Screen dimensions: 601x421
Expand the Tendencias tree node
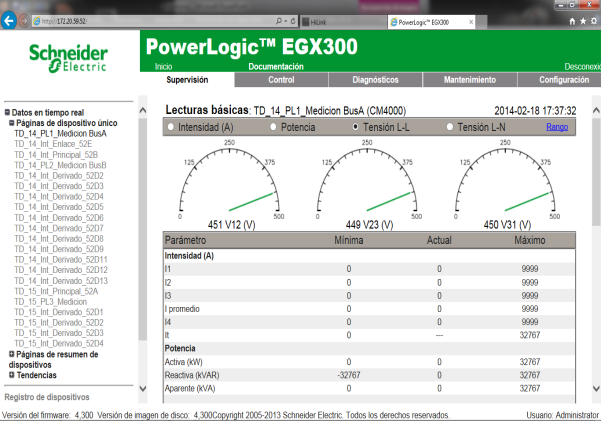tap(12, 375)
